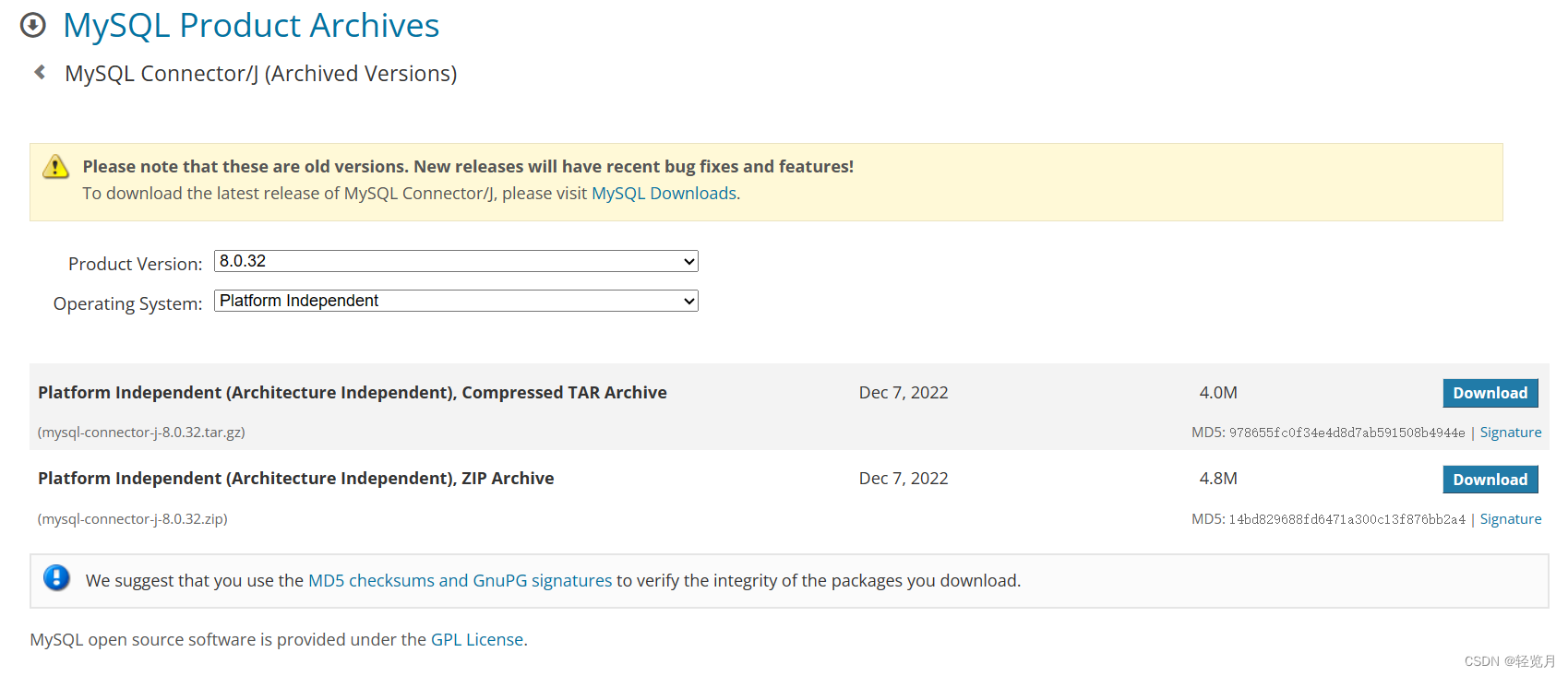
Task: Open the MySQL Downloads link
Action: pos(664,194)
